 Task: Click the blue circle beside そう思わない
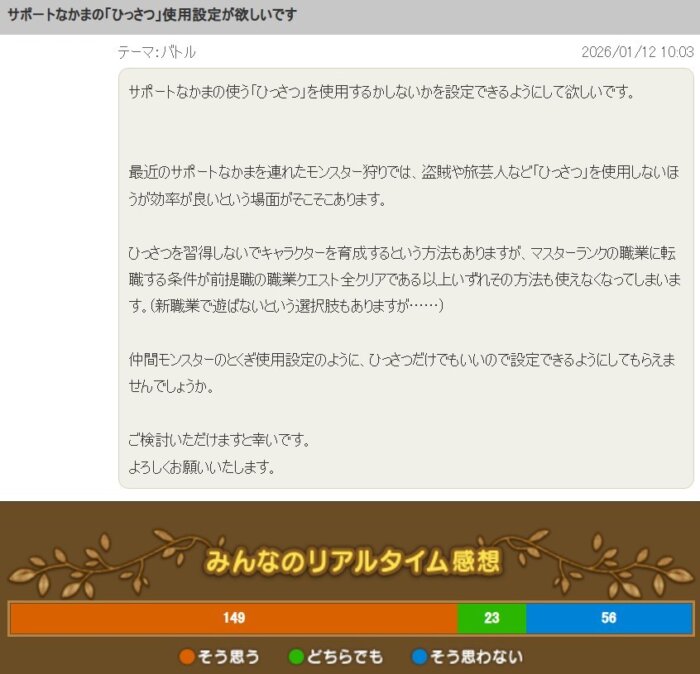point(419,657)
